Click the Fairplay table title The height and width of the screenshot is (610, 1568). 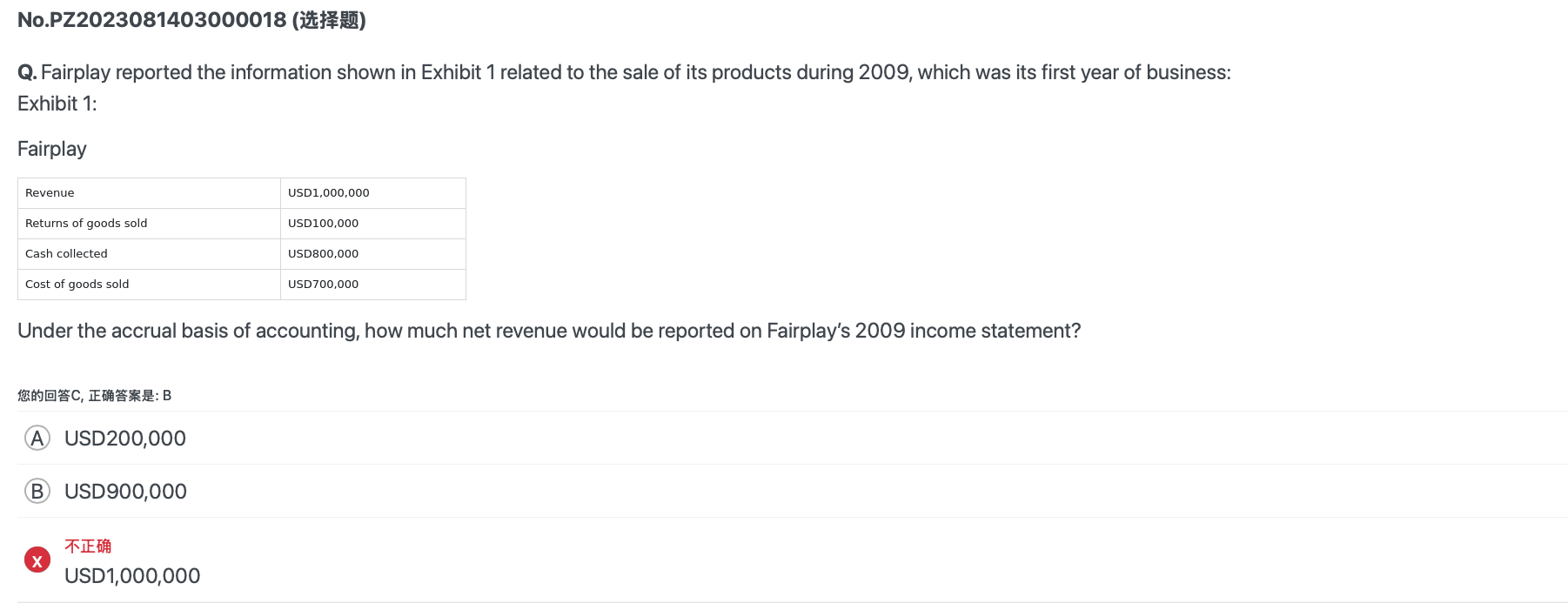click(x=52, y=149)
